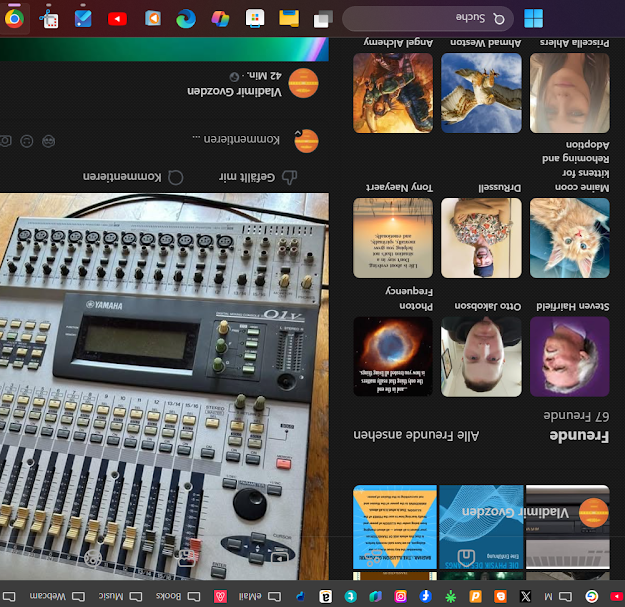The image size is (625, 607).
Task: Open the Google bookmark in the bookmarks bar
Action: (592, 596)
